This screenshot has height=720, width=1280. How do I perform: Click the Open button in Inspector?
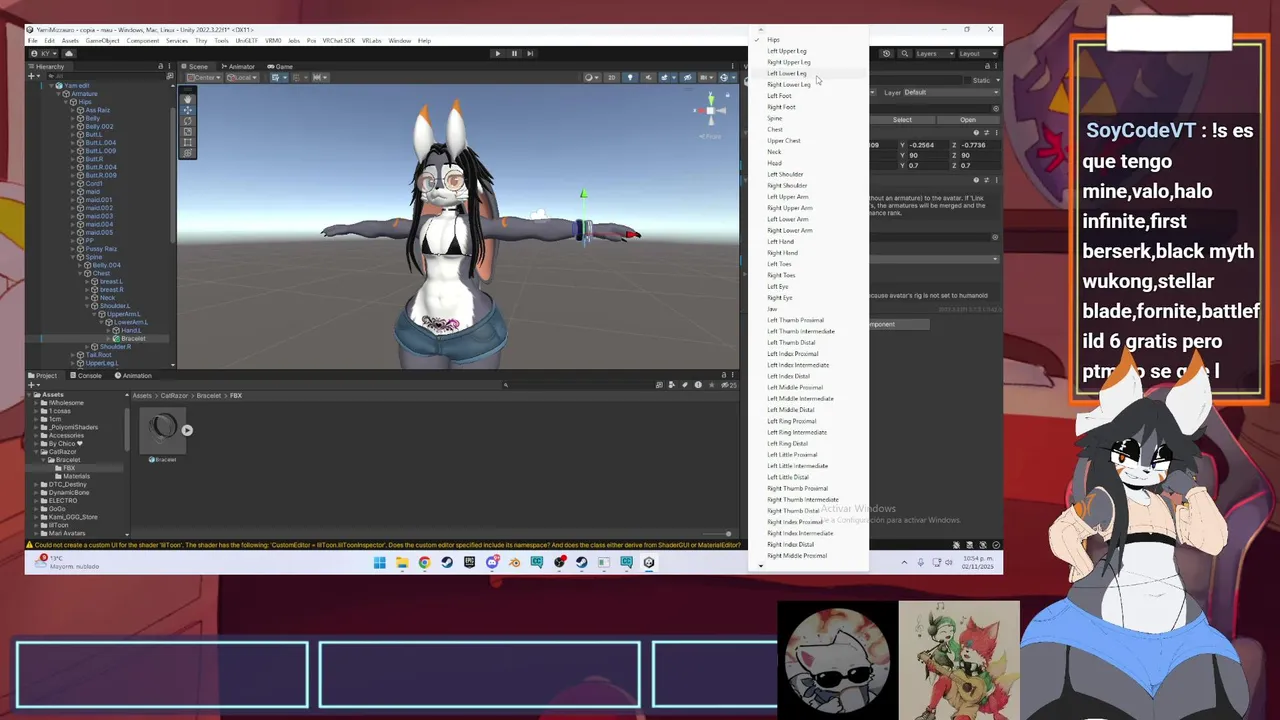tap(967, 120)
